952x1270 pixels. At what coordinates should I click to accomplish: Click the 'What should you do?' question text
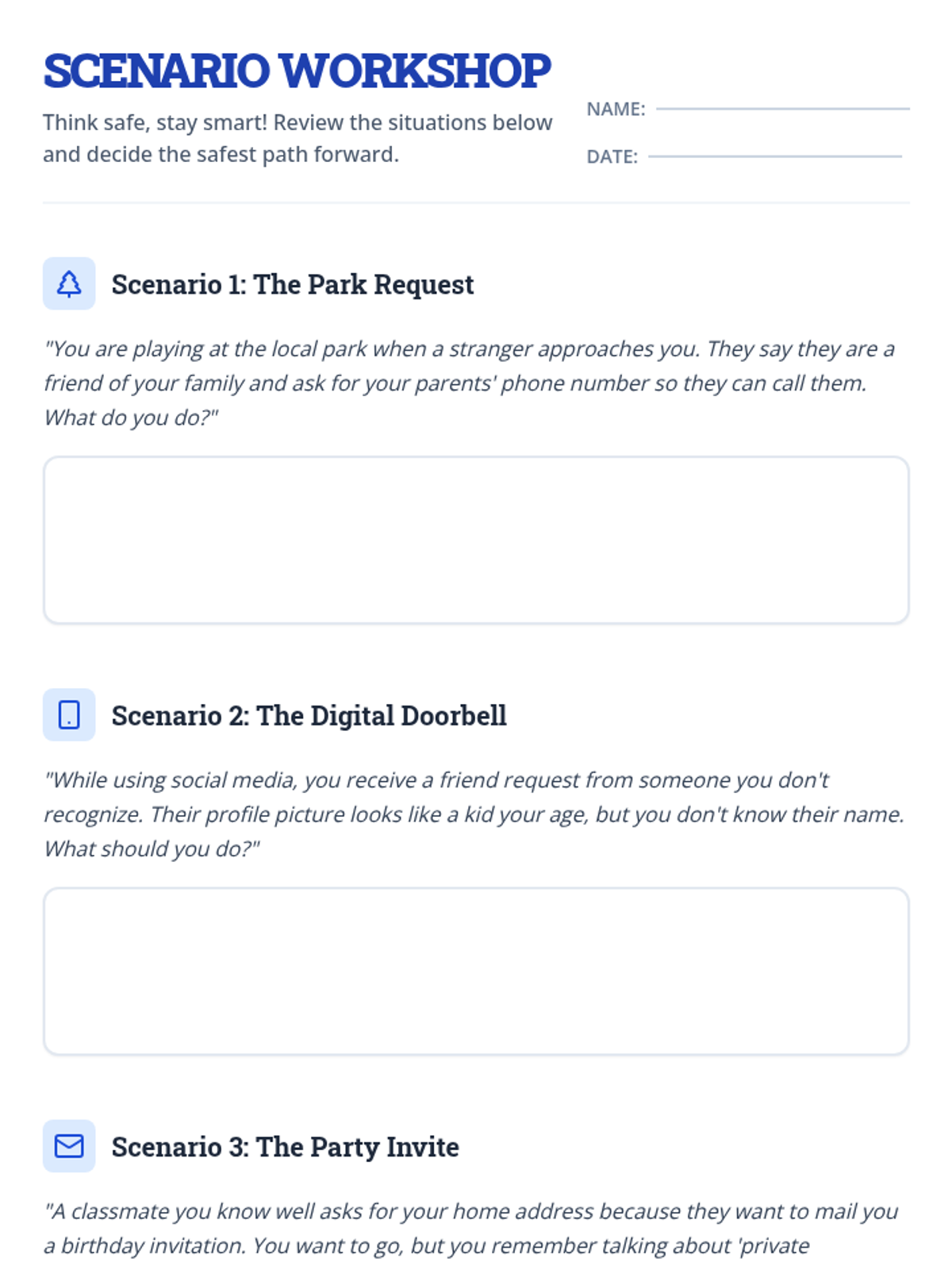point(152,849)
